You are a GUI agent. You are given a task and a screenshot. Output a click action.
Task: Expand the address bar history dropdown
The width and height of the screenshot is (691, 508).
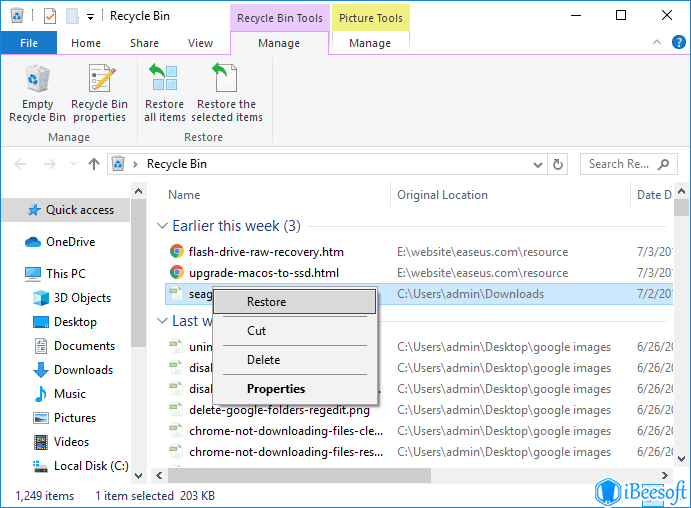tap(538, 164)
